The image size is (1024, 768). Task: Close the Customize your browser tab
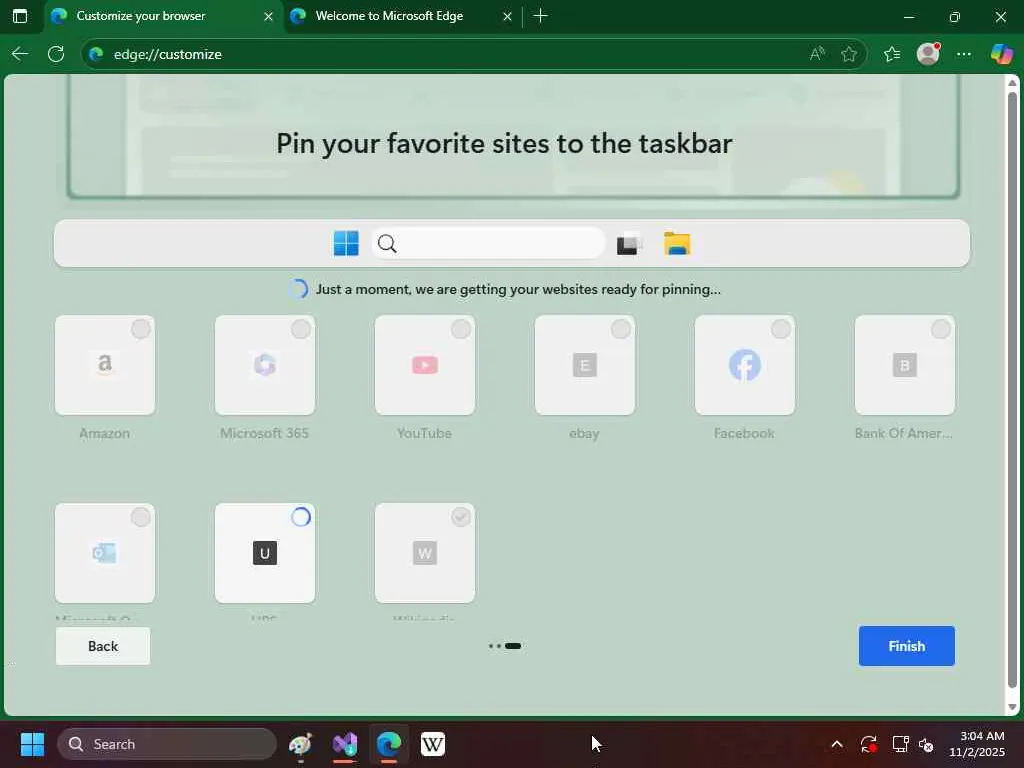268,16
